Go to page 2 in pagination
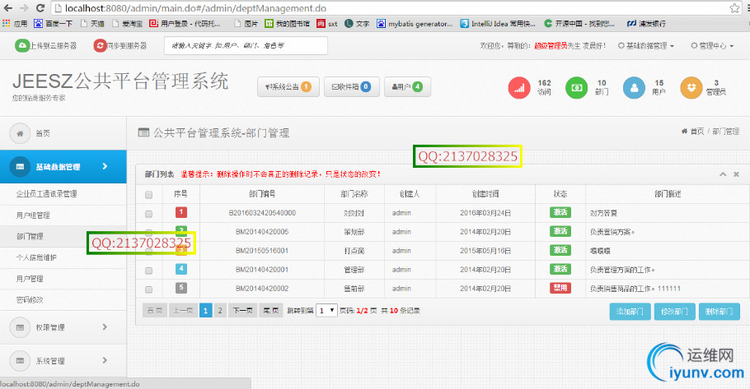Screen dimensions: 750x389 coord(220,311)
